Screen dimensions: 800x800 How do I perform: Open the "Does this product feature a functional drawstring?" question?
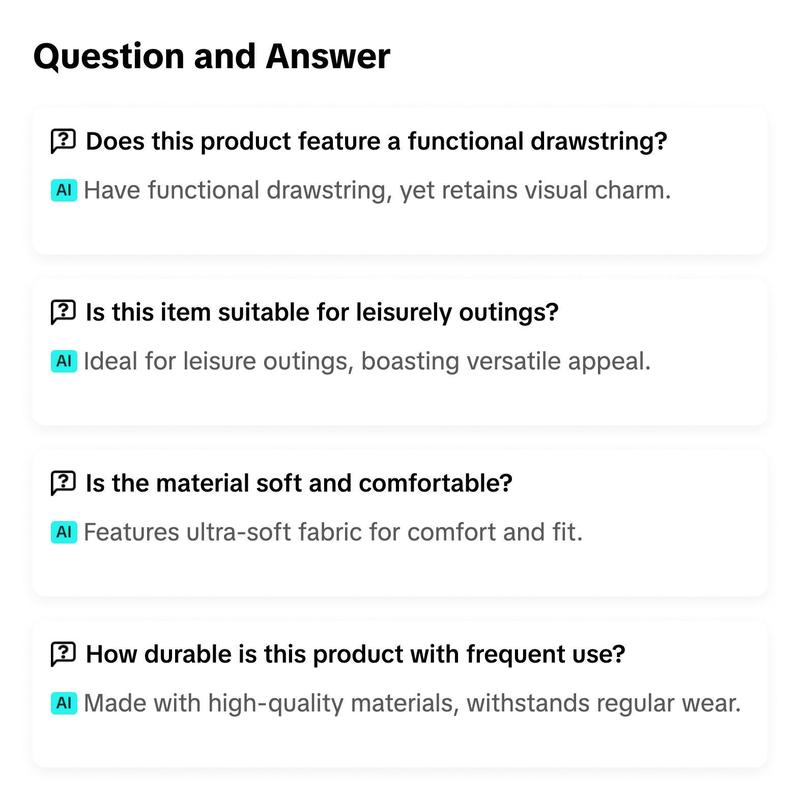click(x=376, y=141)
